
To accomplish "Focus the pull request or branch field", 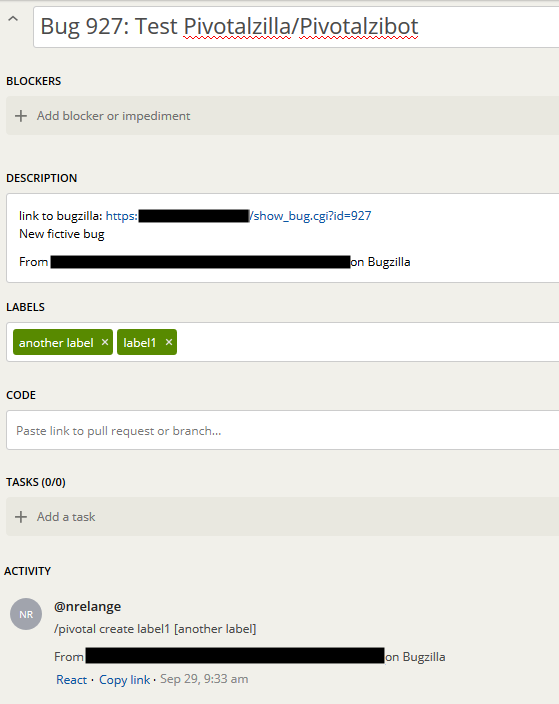I will click(283, 430).
